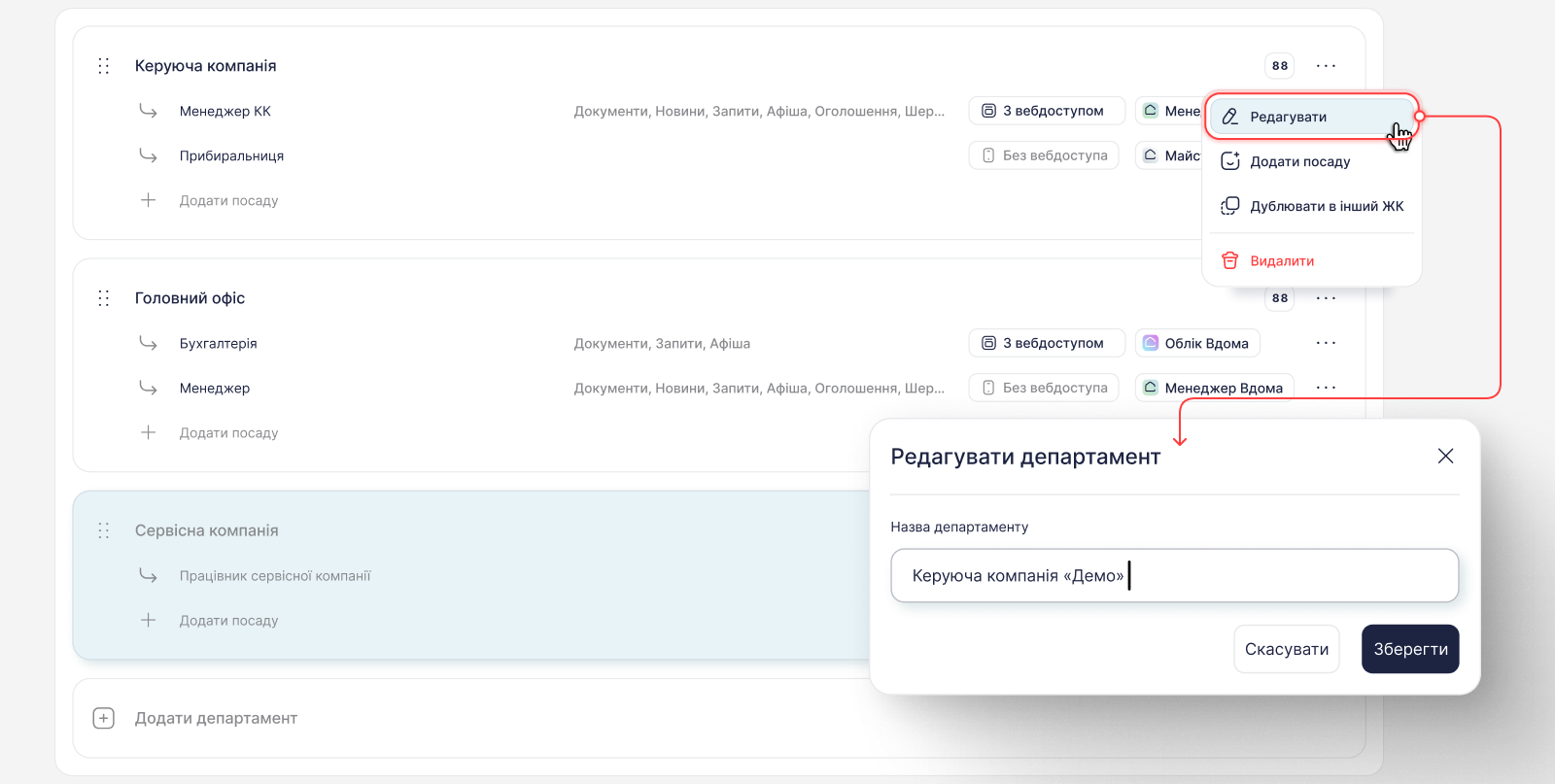
Task: Click the drag handle for Сервісна компанія
Action: (104, 530)
